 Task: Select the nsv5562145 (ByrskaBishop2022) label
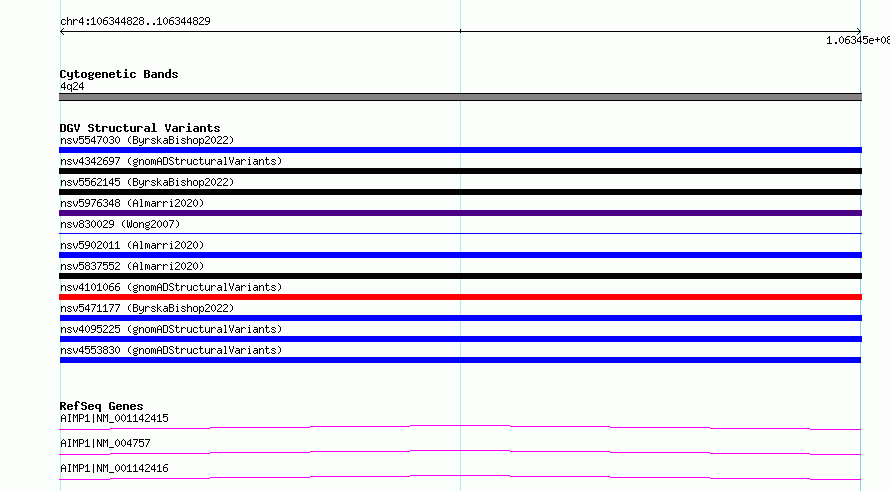click(147, 182)
